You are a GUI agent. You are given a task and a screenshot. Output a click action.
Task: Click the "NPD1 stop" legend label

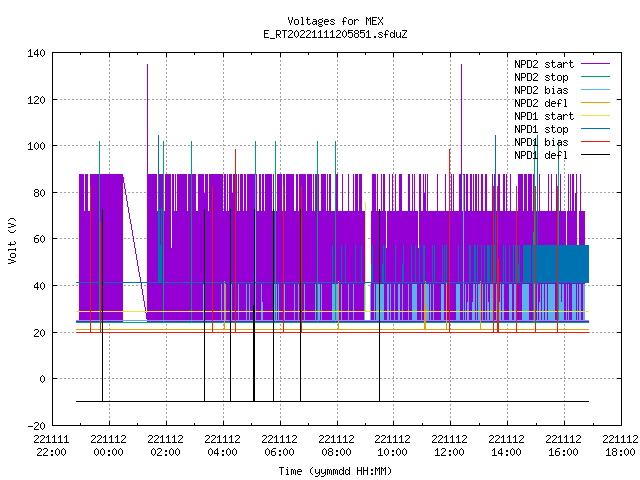coord(541,129)
